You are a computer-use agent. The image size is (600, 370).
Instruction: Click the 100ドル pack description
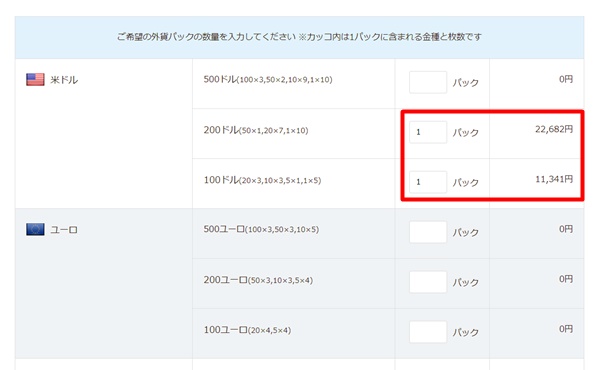point(262,180)
